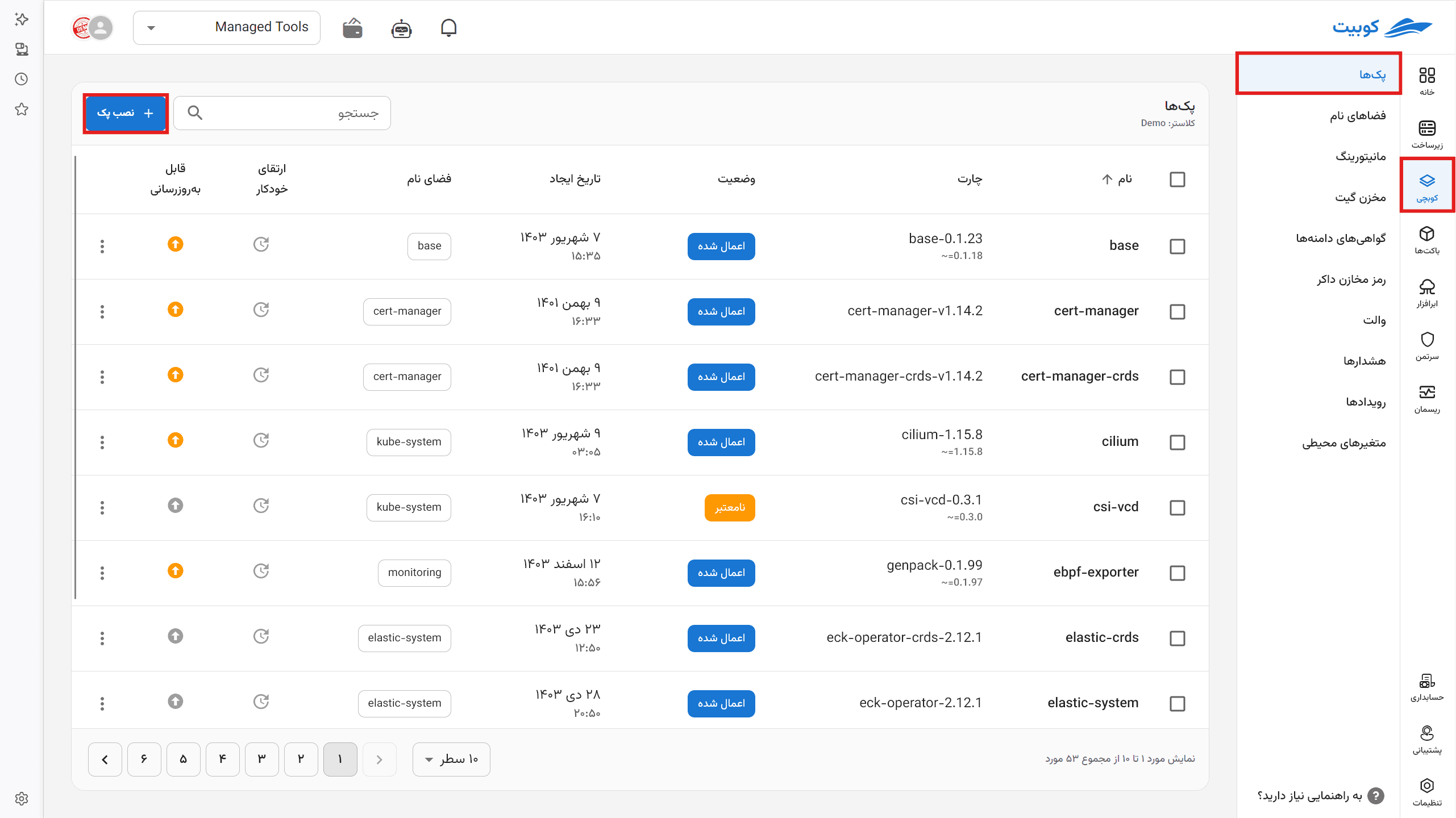
Task: Open the Buckets (باکت‌ها) cube sidebar icon
Action: [1427, 240]
